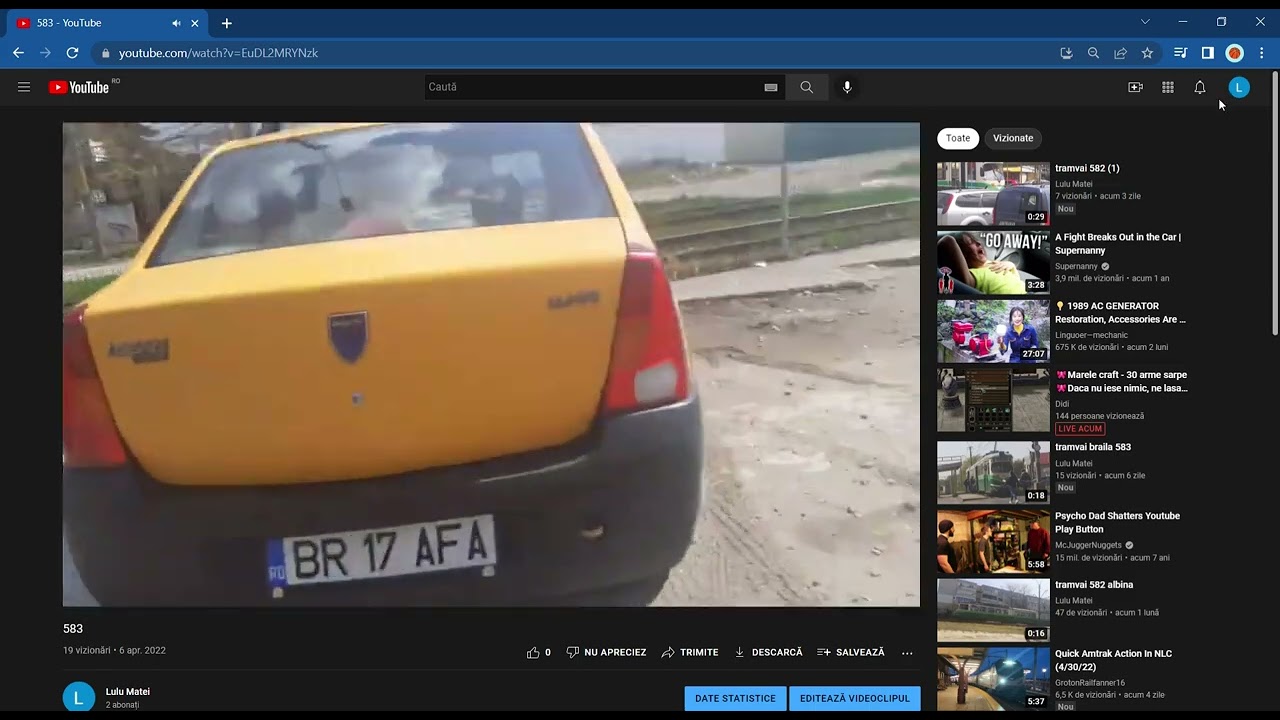Screen dimensions: 1280x720
Task: Open the account avatar menu
Action: click(1239, 87)
